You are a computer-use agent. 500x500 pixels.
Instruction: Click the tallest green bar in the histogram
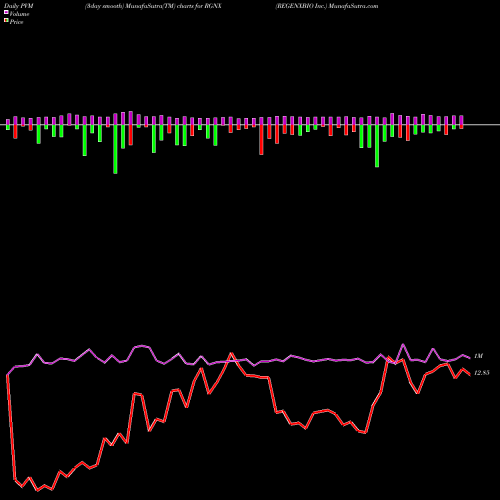point(115,149)
